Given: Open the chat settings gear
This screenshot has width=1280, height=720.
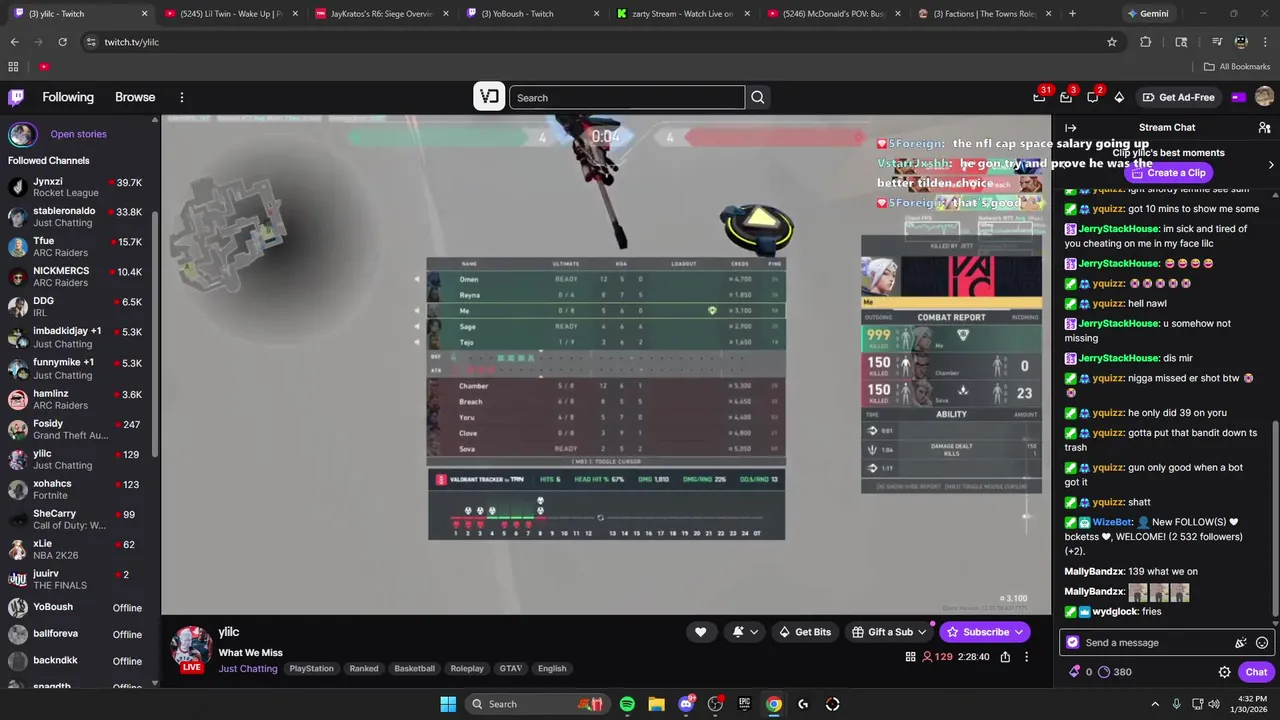Looking at the screenshot, I should click(x=1224, y=672).
